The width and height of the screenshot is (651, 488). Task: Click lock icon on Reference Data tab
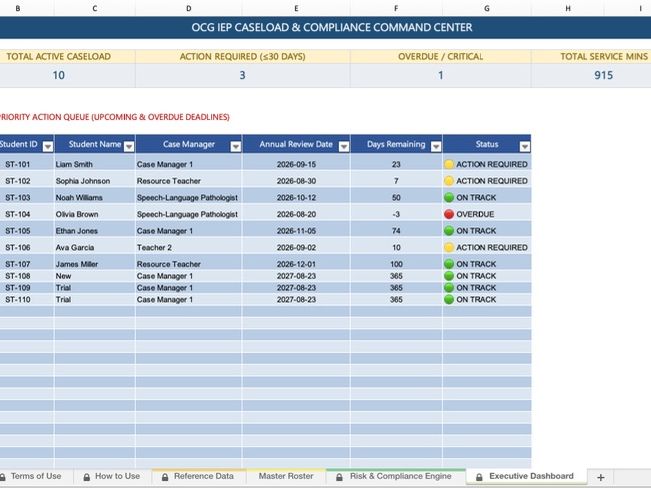pyautogui.click(x=165, y=477)
